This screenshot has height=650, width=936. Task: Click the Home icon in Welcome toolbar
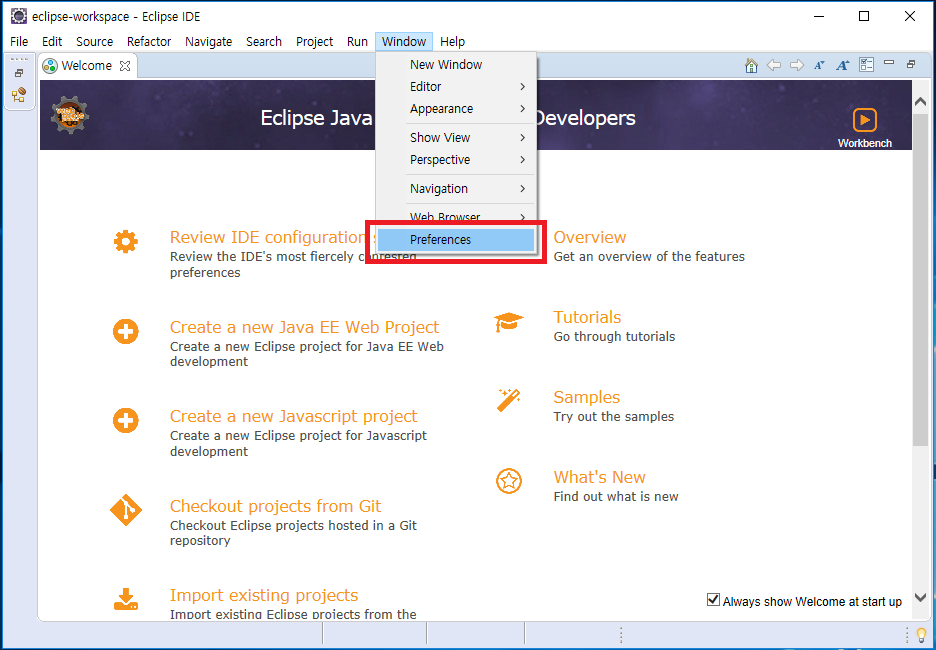click(x=752, y=65)
